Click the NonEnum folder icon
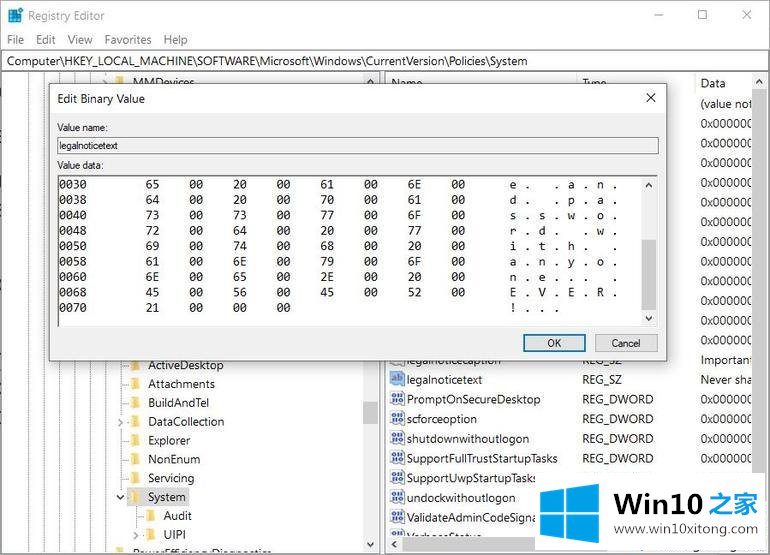The width and height of the screenshot is (770, 555). [x=135, y=460]
